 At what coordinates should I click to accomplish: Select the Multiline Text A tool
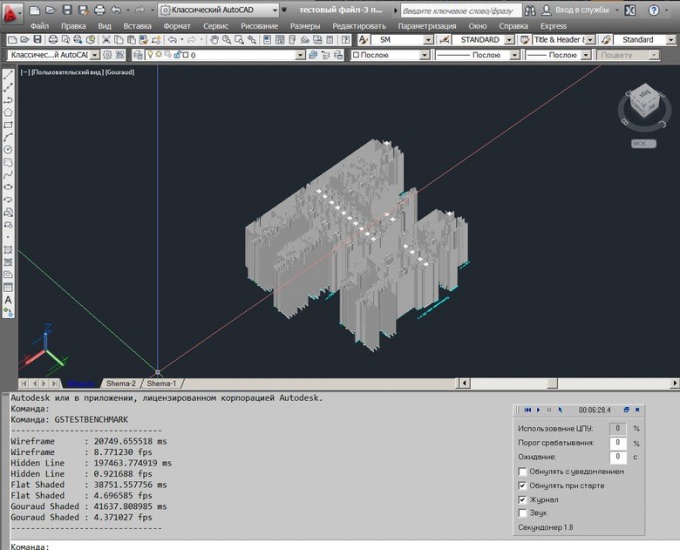pos(8,300)
